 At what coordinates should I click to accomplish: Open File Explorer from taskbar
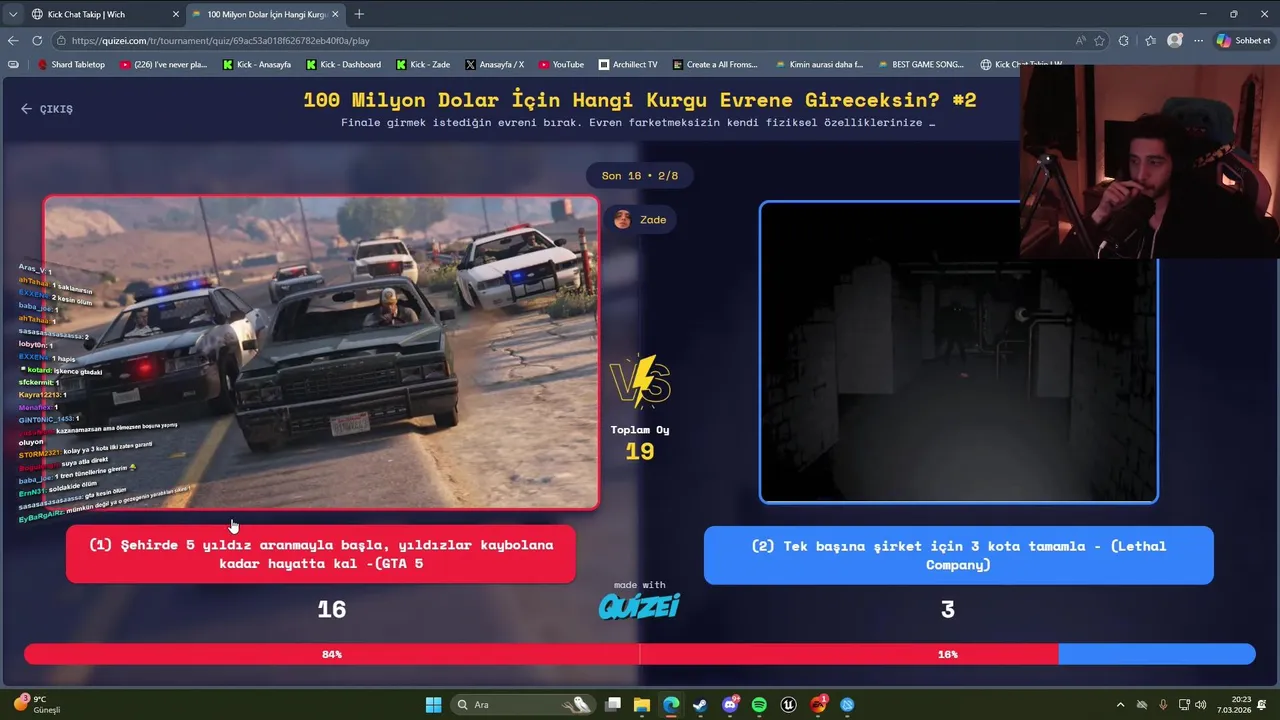(x=642, y=705)
